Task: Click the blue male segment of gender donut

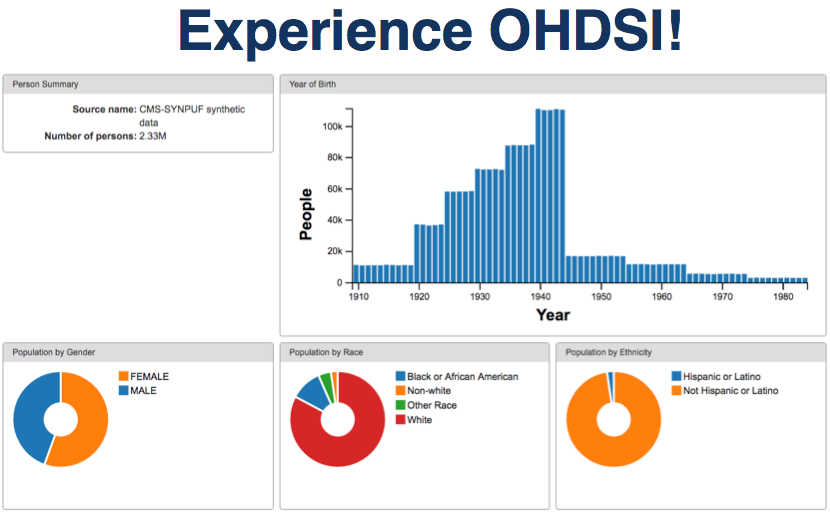Action: (x=28, y=412)
